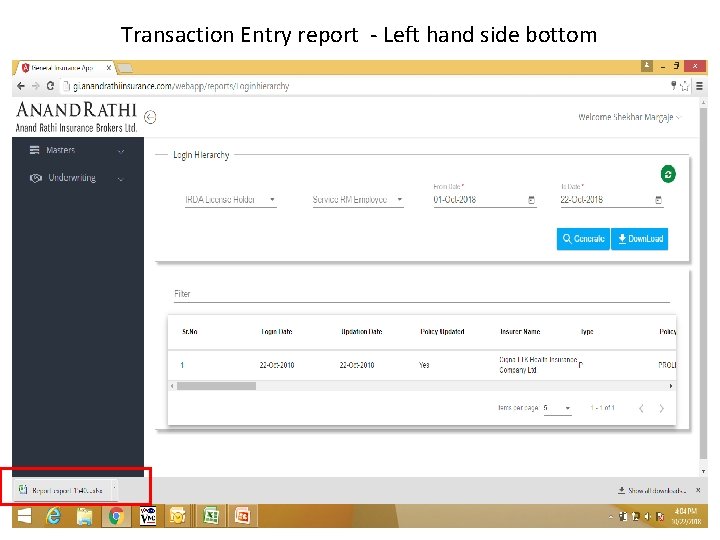This screenshot has height=540, width=720.
Task: Close the downloads bar
Action: coord(698,490)
